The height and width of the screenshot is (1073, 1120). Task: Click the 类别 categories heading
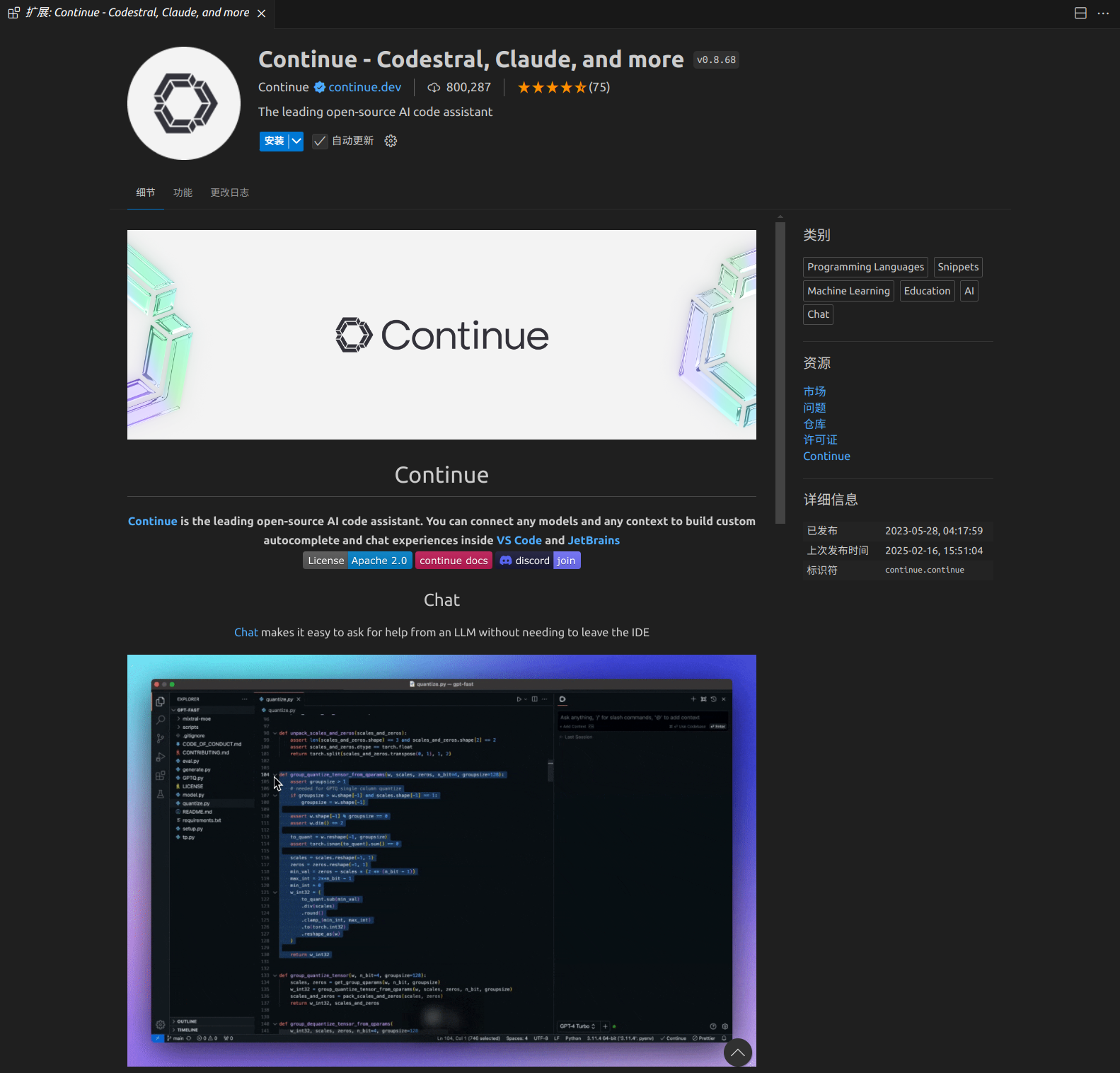(816, 235)
